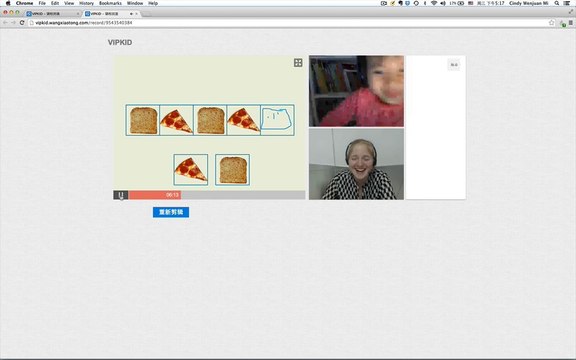Open the Chrome application menu
576x360 pixels.
tap(24, 3)
